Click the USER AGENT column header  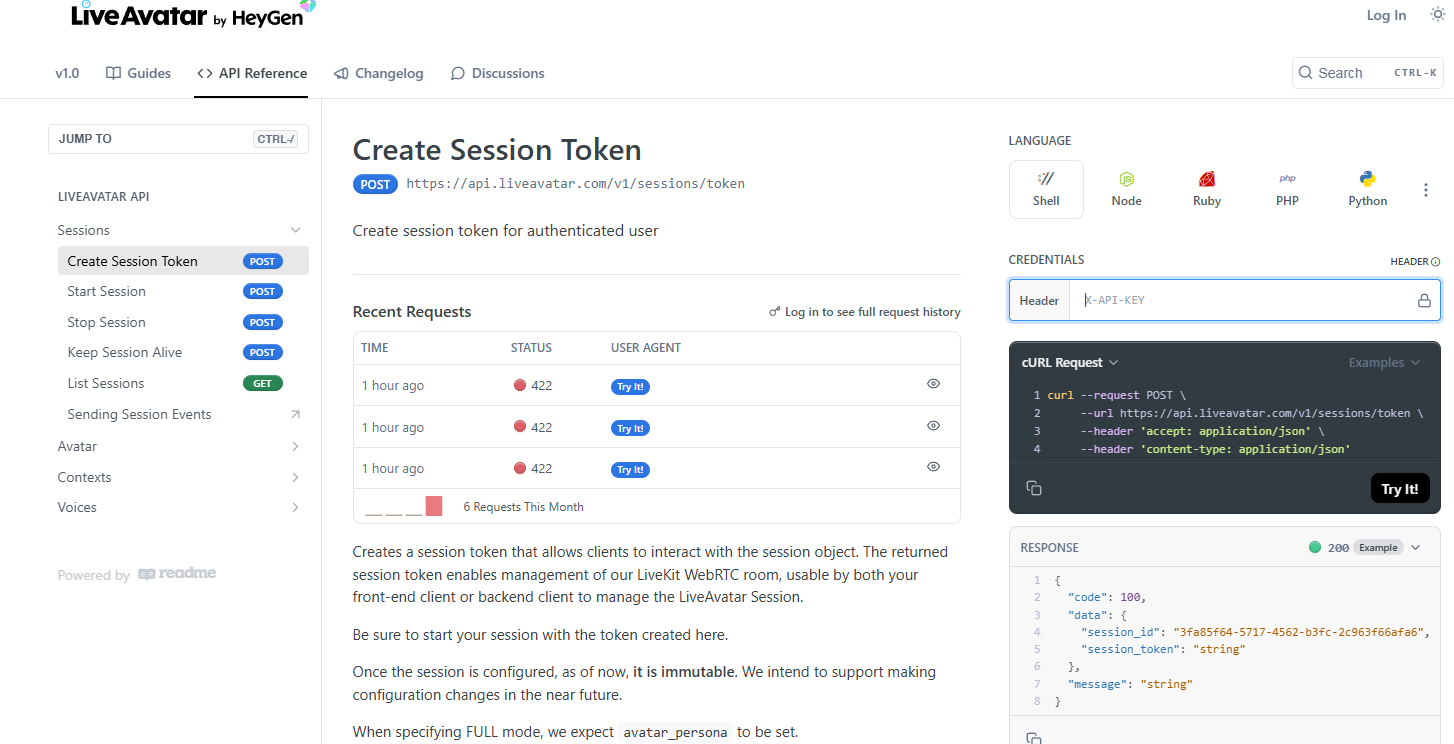tap(646, 348)
